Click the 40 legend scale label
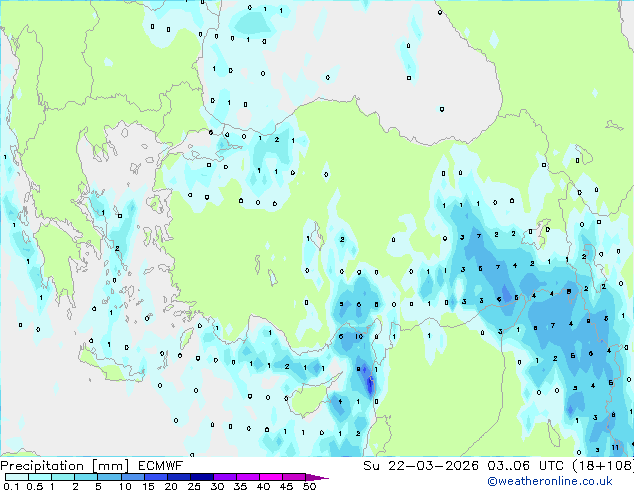 point(263,486)
